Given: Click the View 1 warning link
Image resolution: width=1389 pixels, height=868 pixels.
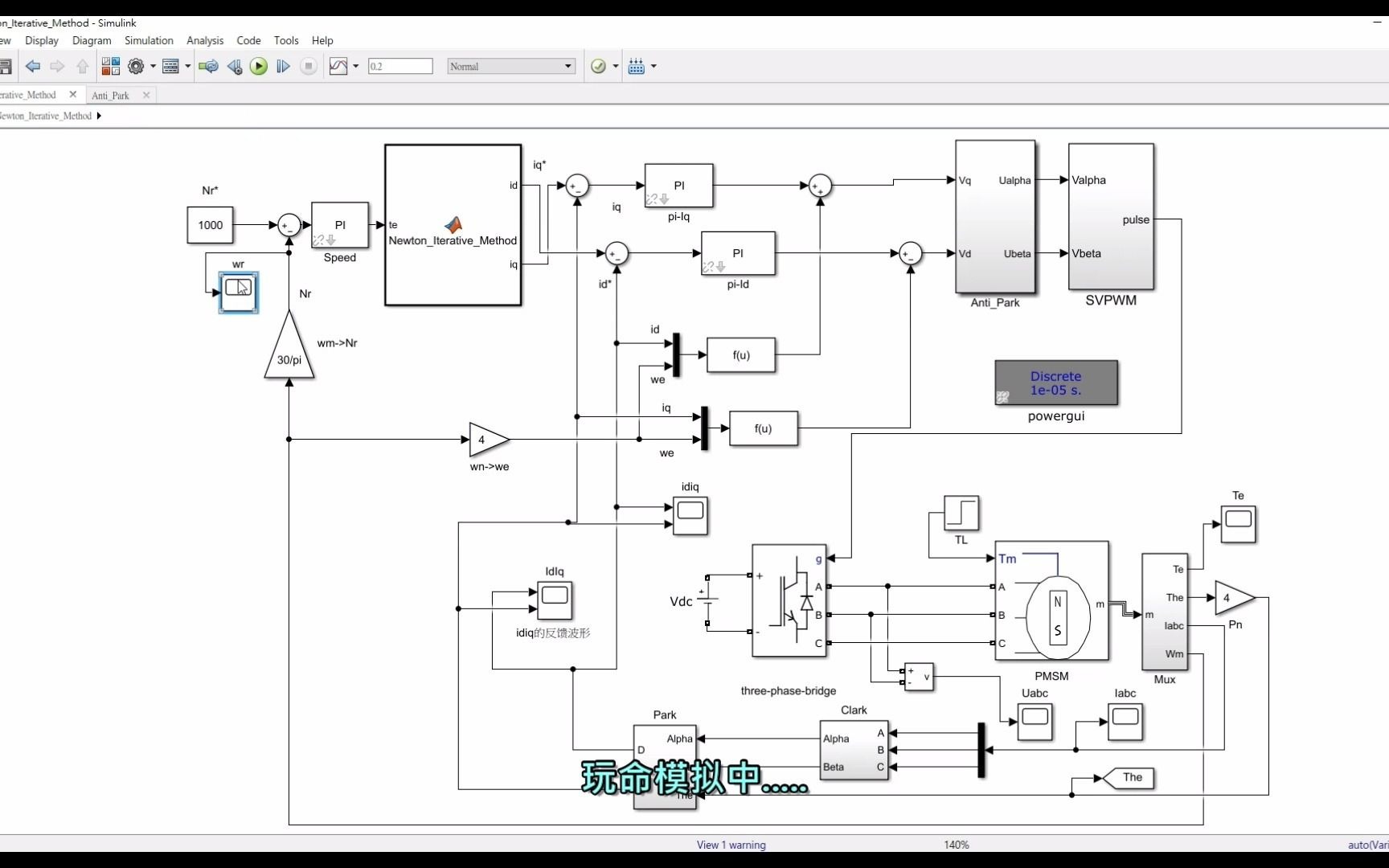Looking at the screenshot, I should pyautogui.click(x=730, y=845).
